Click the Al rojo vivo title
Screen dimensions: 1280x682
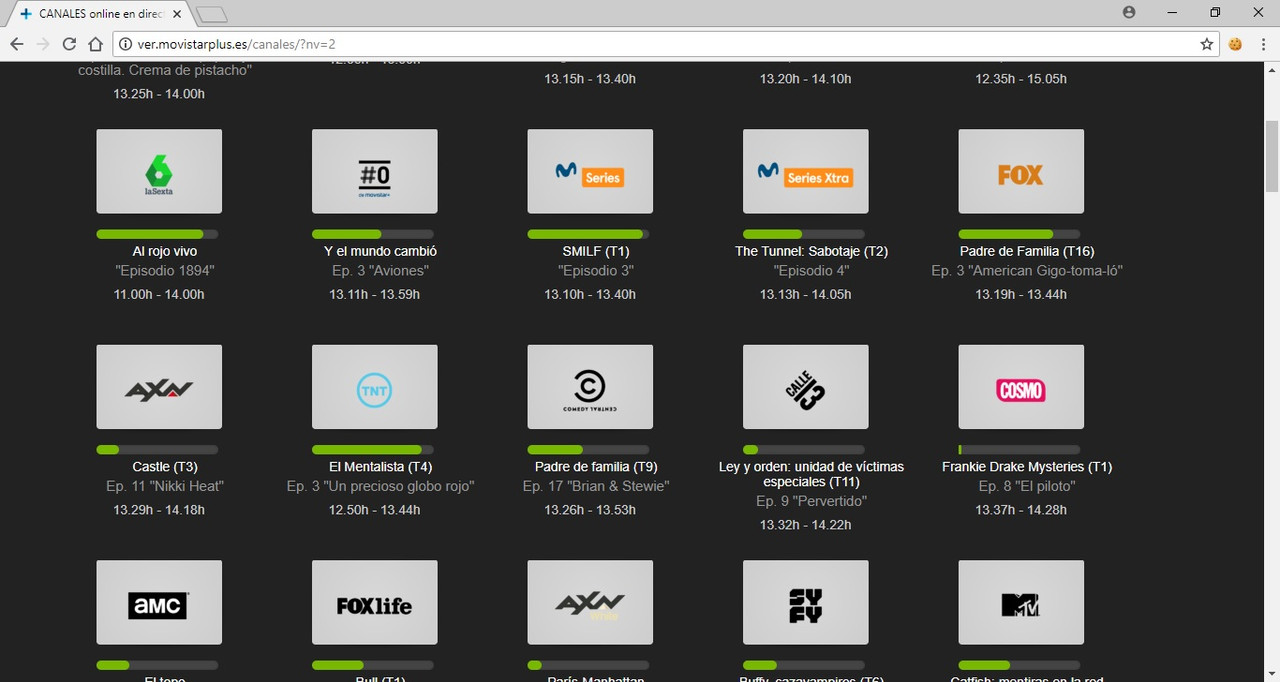pos(165,251)
